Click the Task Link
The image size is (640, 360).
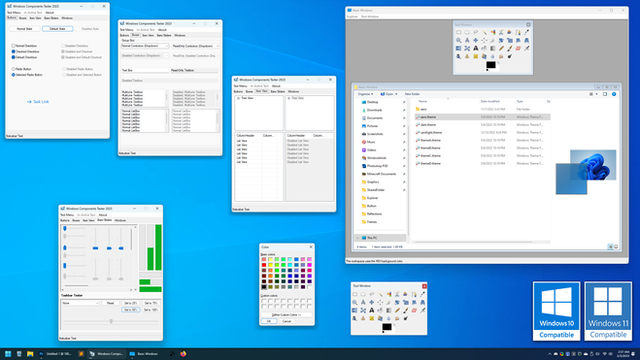pyautogui.click(x=38, y=102)
